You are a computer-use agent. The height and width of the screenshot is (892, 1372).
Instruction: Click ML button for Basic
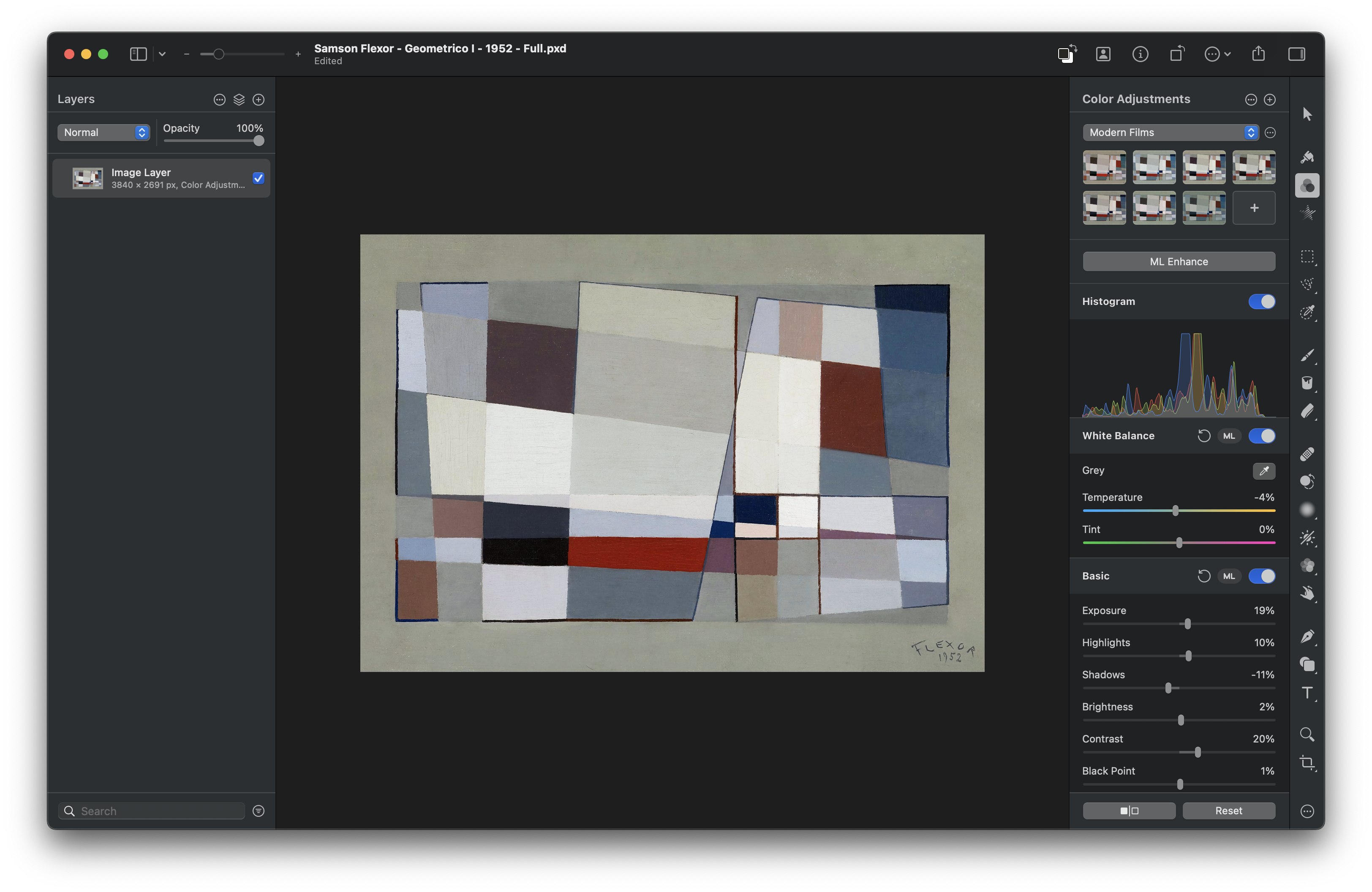coord(1228,576)
